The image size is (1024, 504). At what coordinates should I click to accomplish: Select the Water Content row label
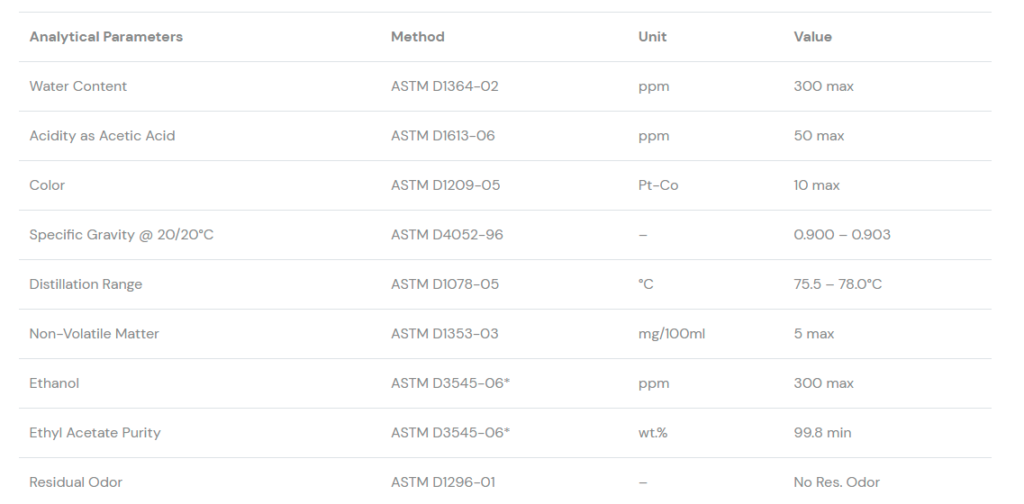tap(78, 86)
